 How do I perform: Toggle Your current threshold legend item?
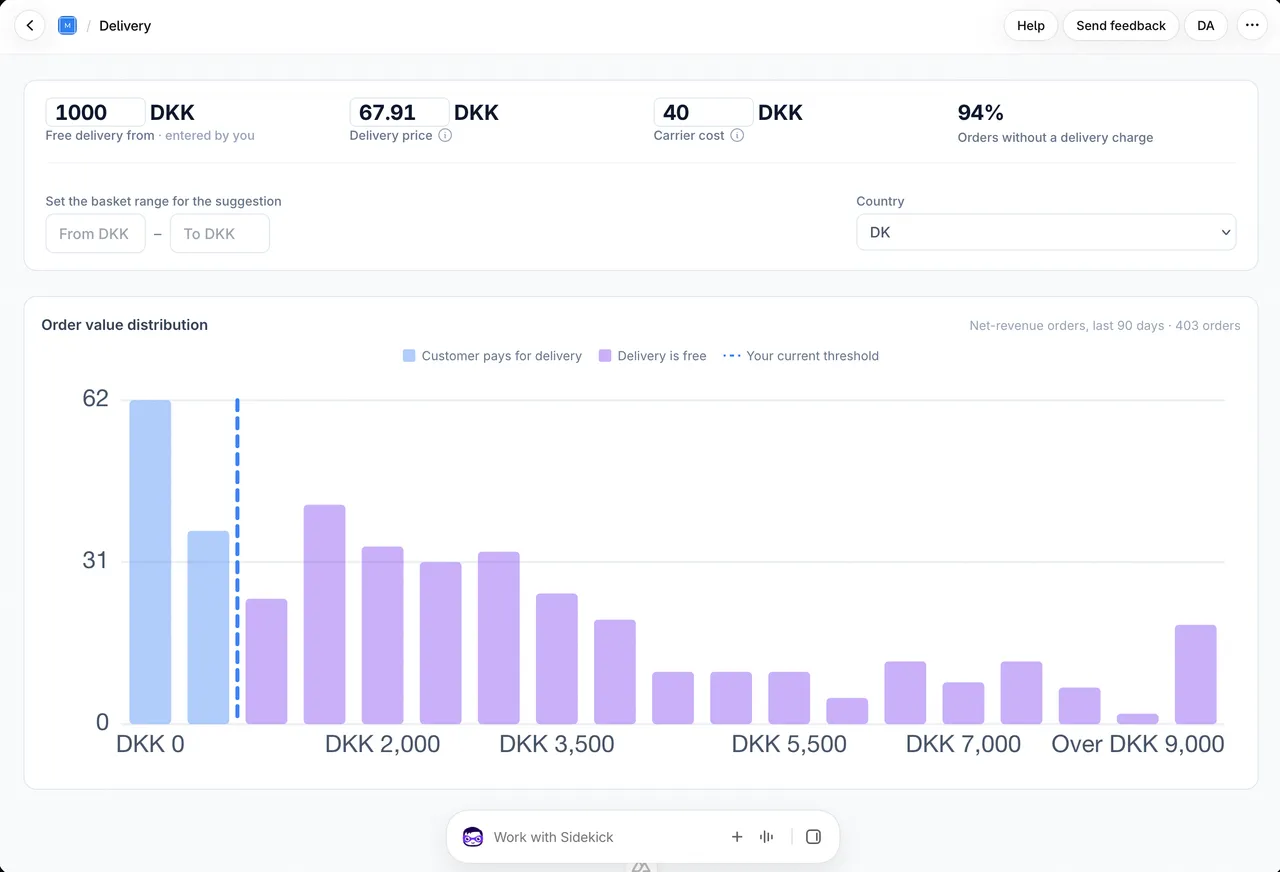[801, 356]
